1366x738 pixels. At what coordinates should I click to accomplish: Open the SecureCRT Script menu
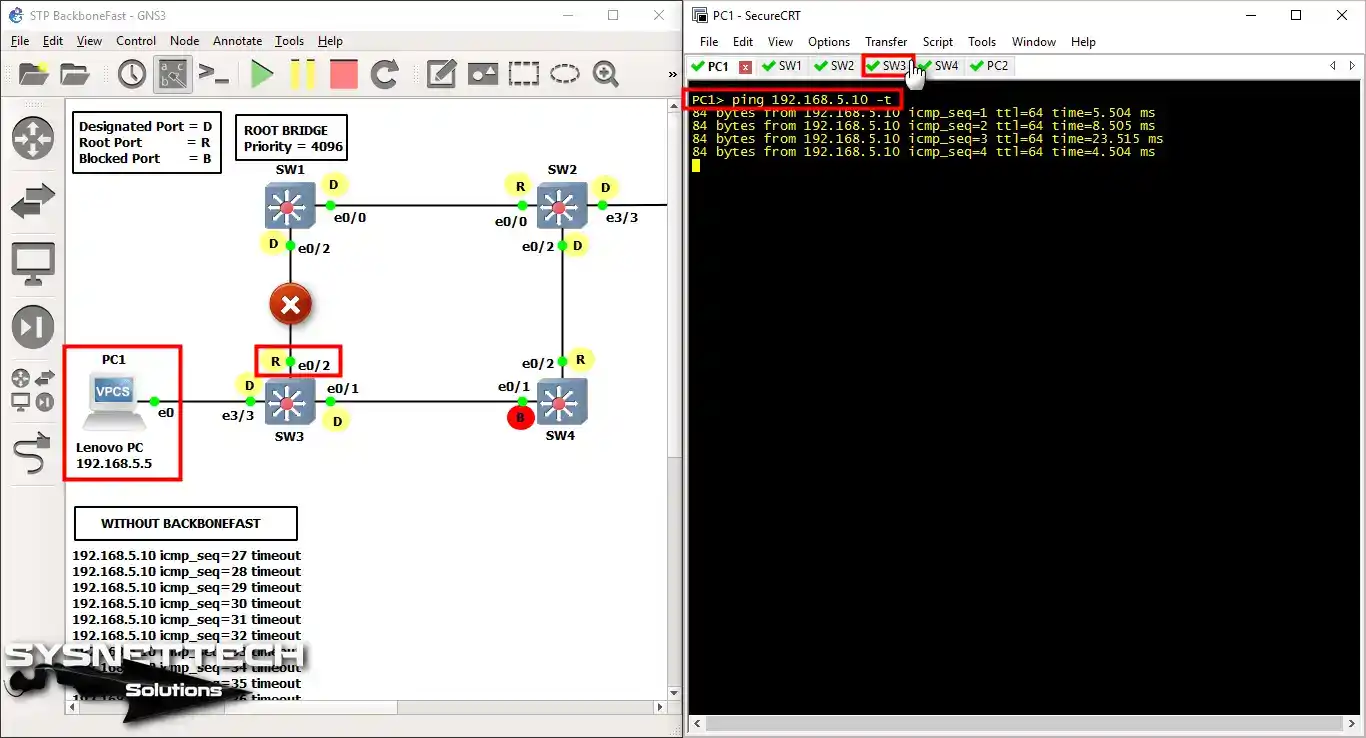[938, 42]
